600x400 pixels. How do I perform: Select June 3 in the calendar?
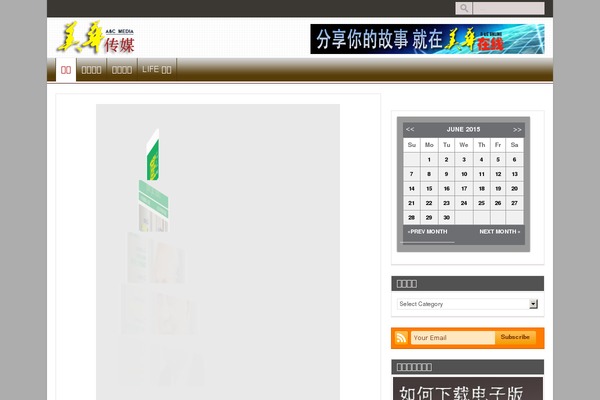click(464, 160)
